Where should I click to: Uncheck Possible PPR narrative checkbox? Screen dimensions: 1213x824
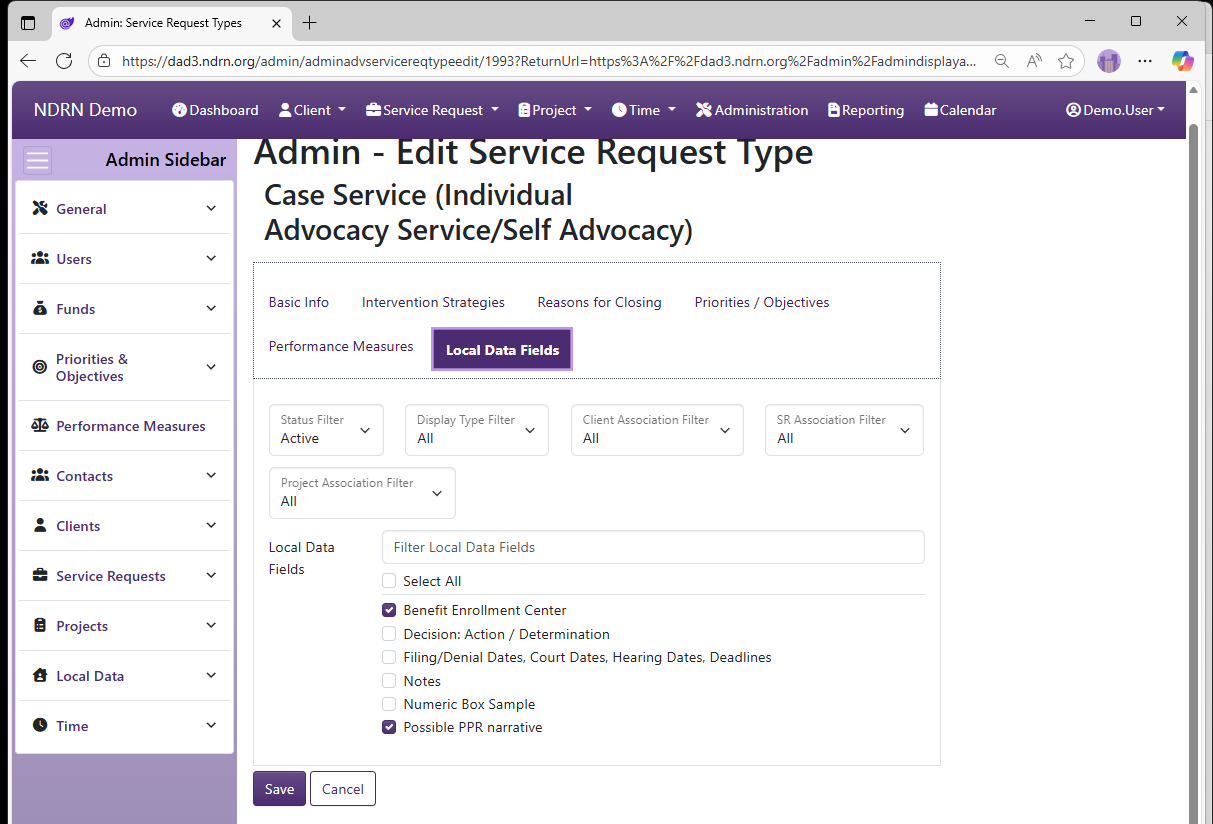(389, 727)
